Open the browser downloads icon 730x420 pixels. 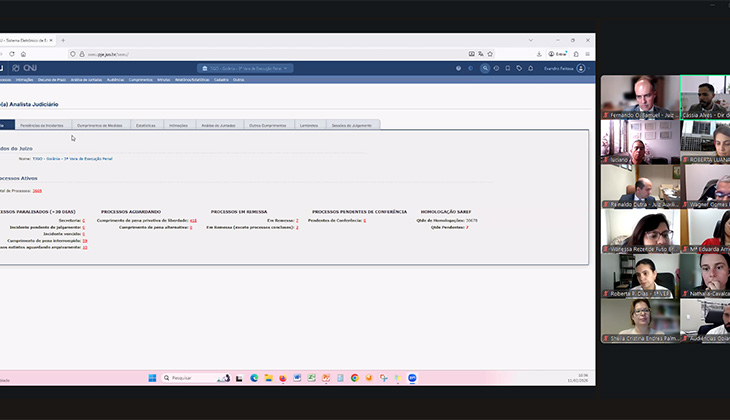[x=539, y=54]
